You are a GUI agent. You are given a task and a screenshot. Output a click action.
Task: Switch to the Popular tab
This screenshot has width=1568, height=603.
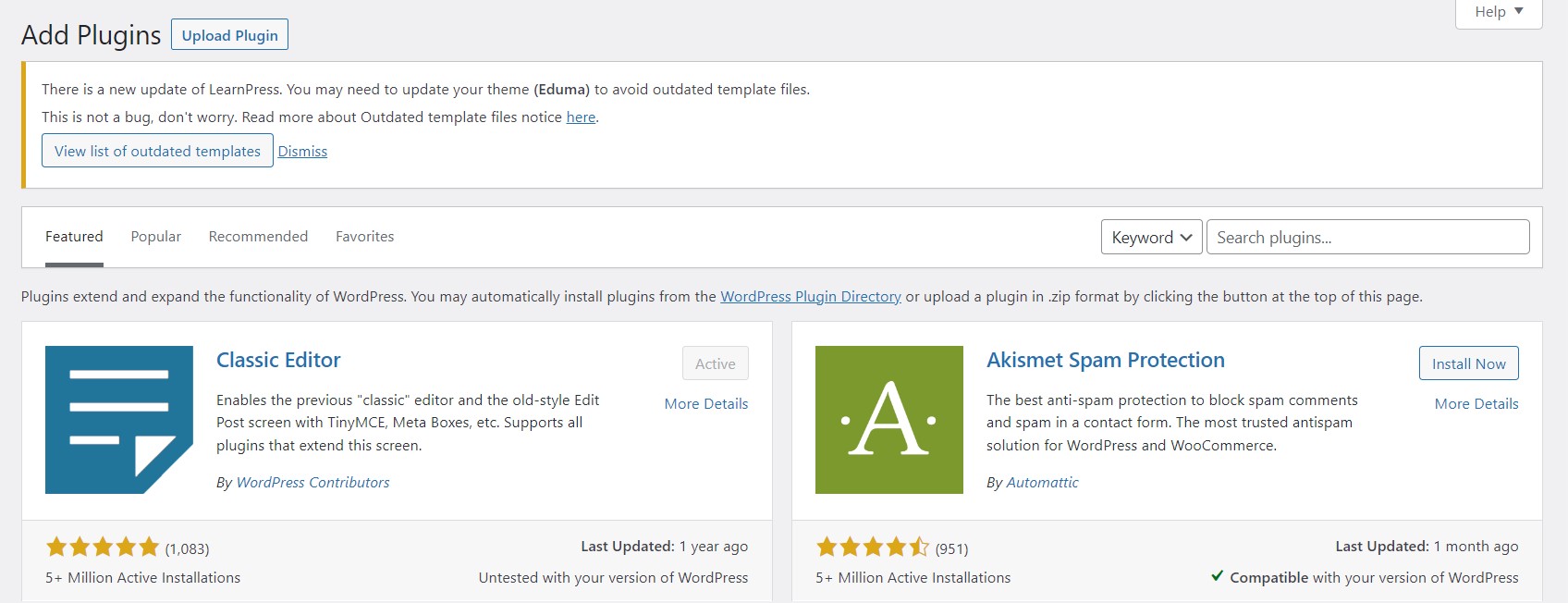point(156,237)
